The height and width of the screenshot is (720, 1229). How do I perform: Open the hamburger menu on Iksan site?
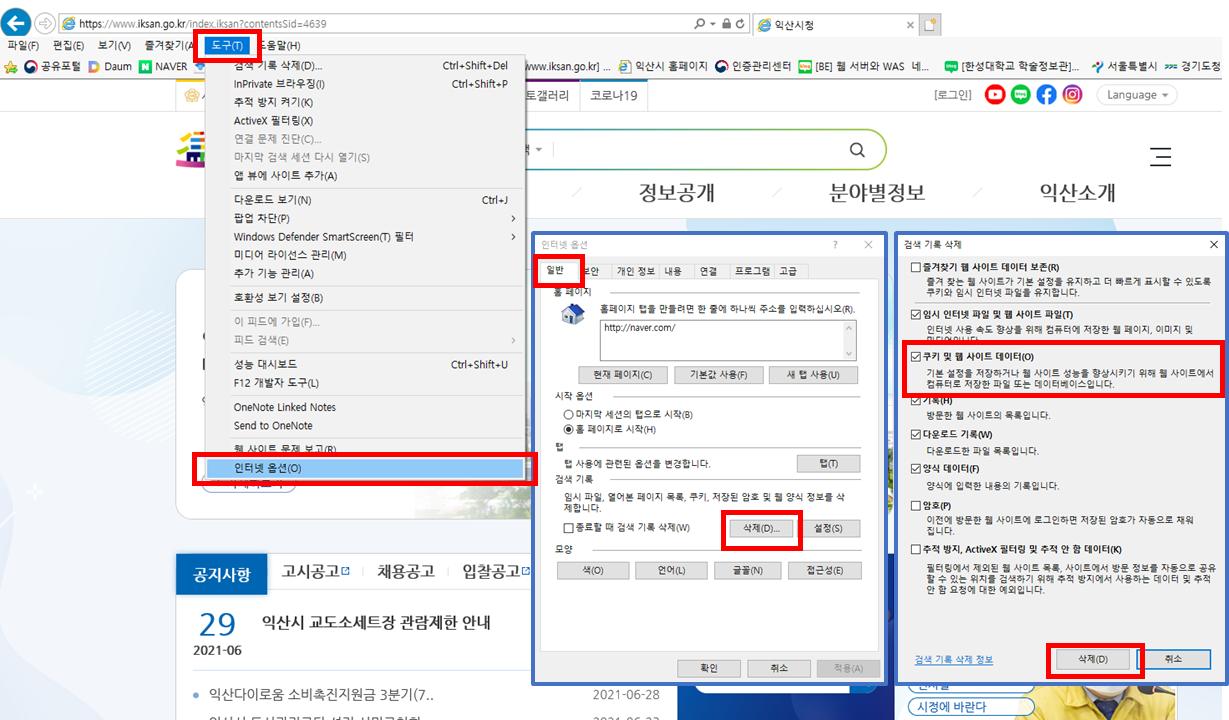tap(1160, 156)
